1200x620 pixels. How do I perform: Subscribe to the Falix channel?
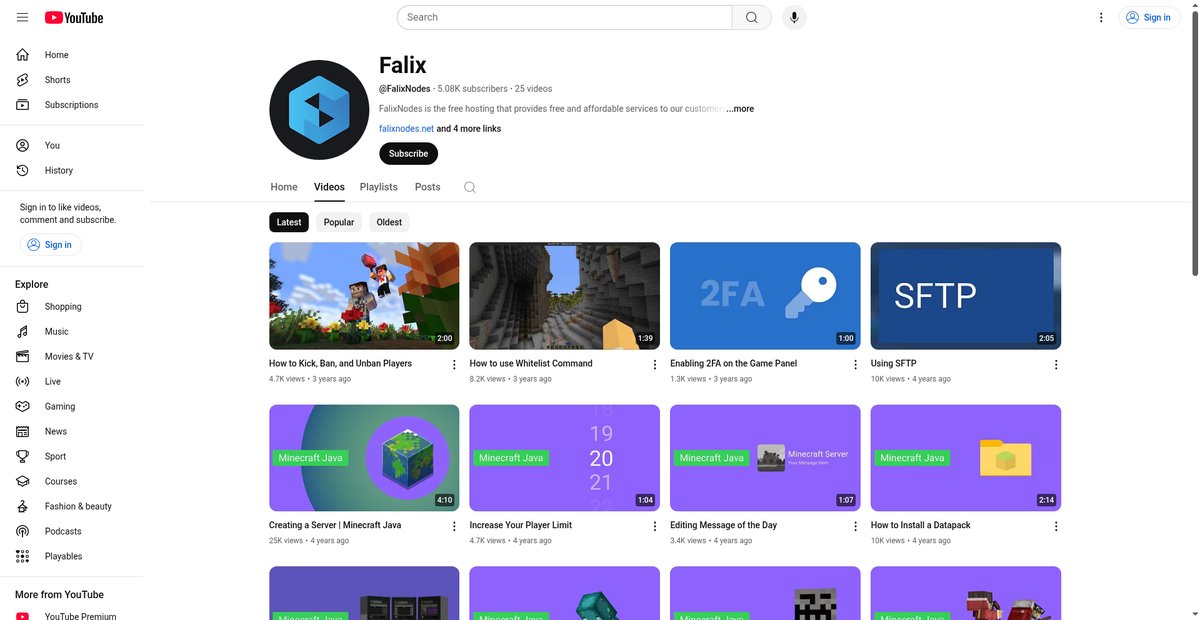pyautogui.click(x=408, y=154)
